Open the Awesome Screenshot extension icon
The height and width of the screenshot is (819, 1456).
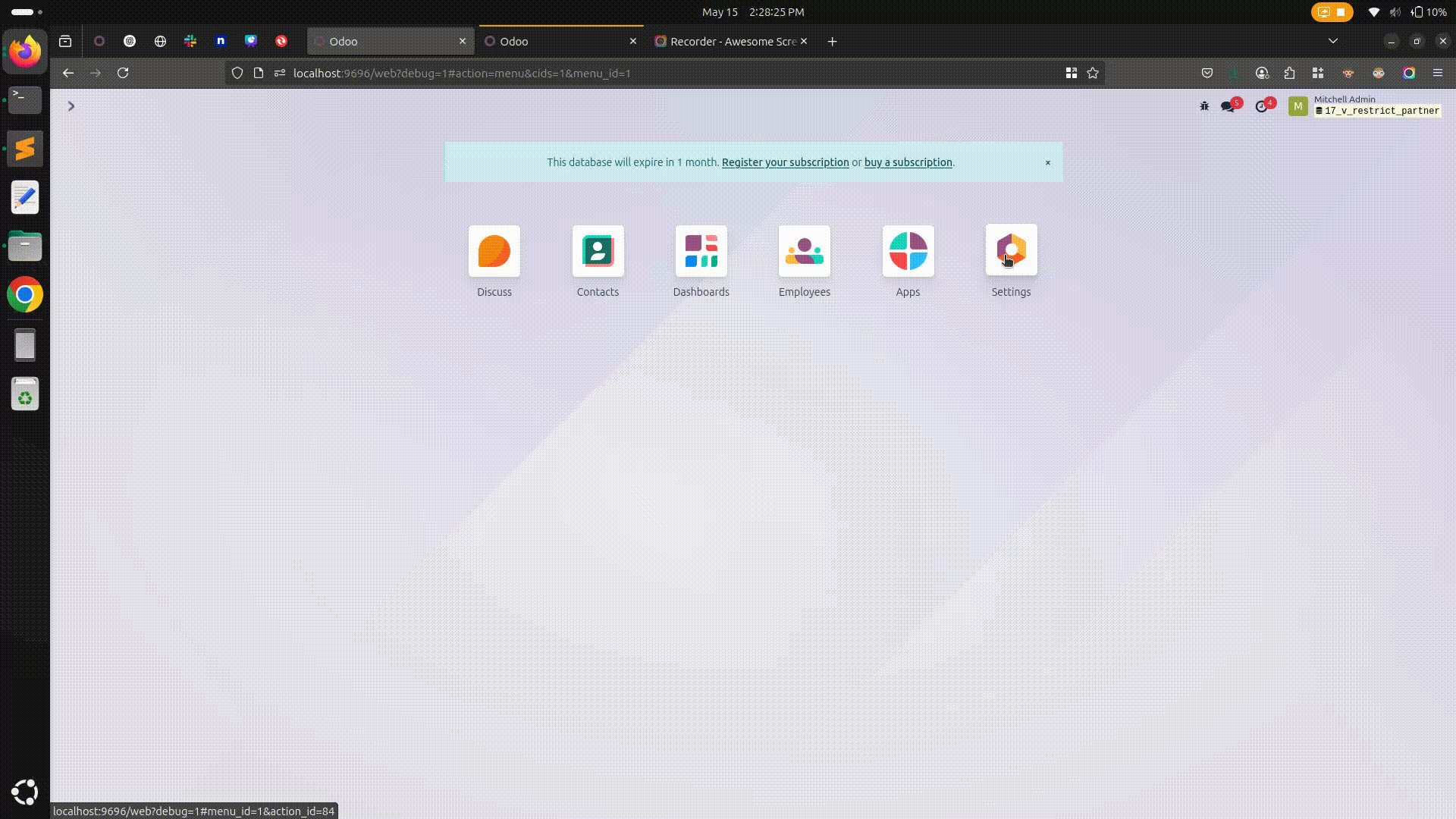pyautogui.click(x=1409, y=73)
